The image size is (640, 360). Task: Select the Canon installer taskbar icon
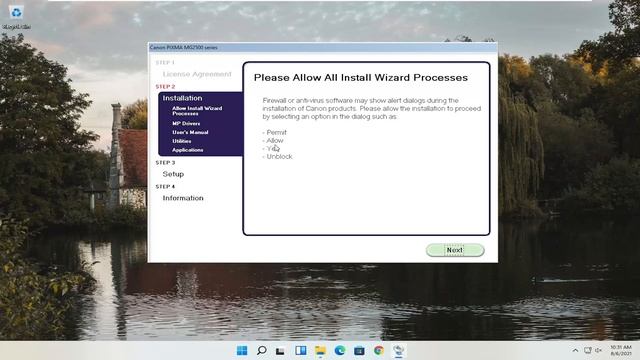pyautogui.click(x=398, y=351)
